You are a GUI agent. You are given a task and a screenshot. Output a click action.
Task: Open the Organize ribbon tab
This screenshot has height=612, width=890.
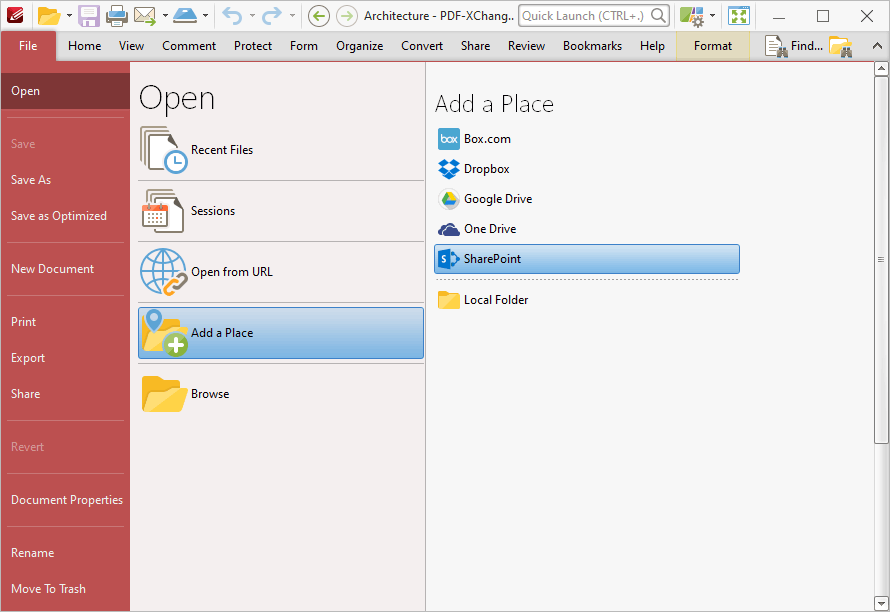point(359,46)
